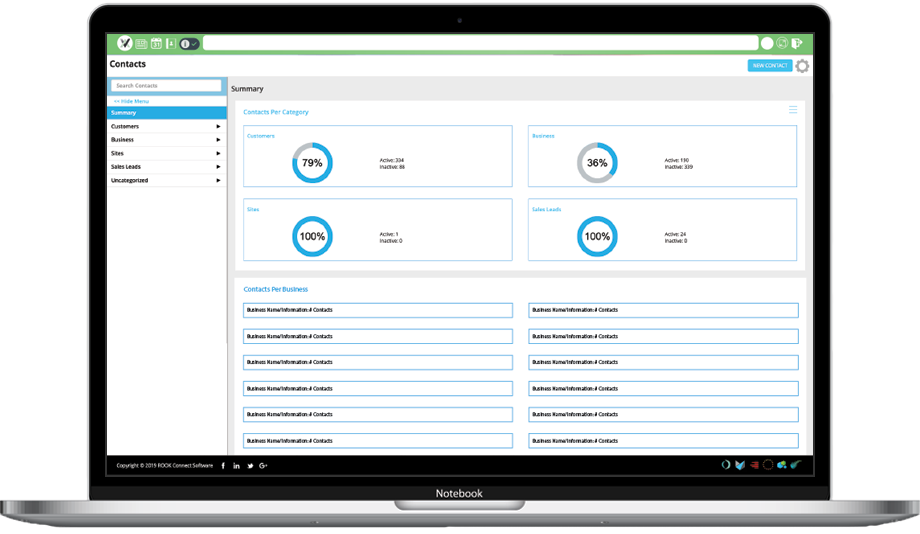
Task: Expand the Customers category arrow
Action: click(218, 127)
